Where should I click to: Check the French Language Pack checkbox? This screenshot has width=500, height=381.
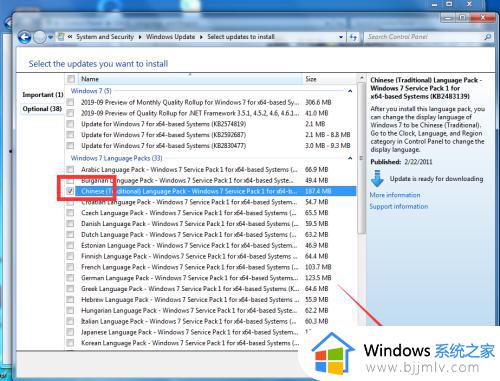click(70, 267)
